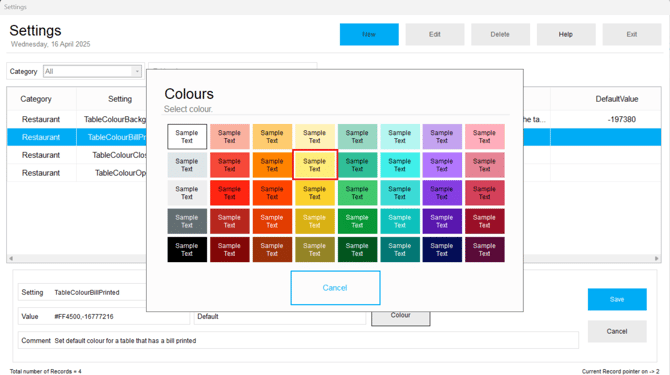670x375 pixels.
Task: Pick the pale aqua swatch in the lightest row
Action: coord(400,137)
